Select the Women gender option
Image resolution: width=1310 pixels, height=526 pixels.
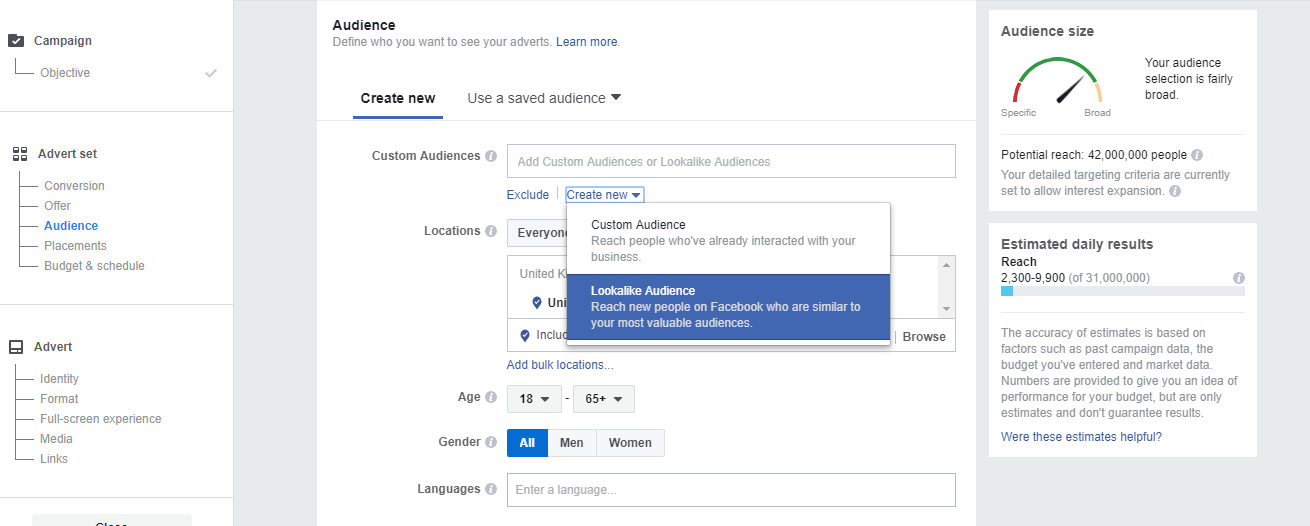click(x=630, y=443)
